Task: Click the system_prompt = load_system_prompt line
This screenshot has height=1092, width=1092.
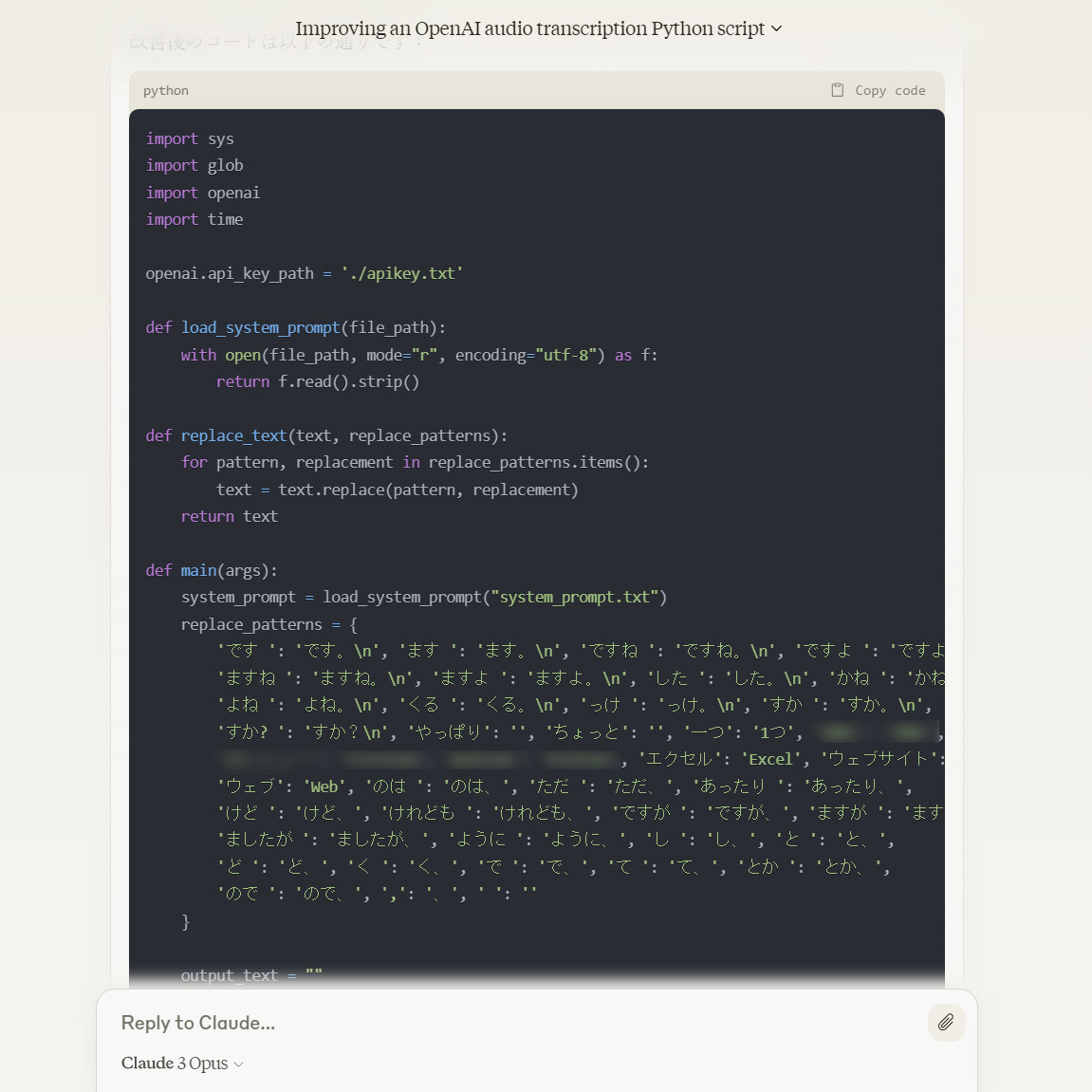Action: (424, 598)
